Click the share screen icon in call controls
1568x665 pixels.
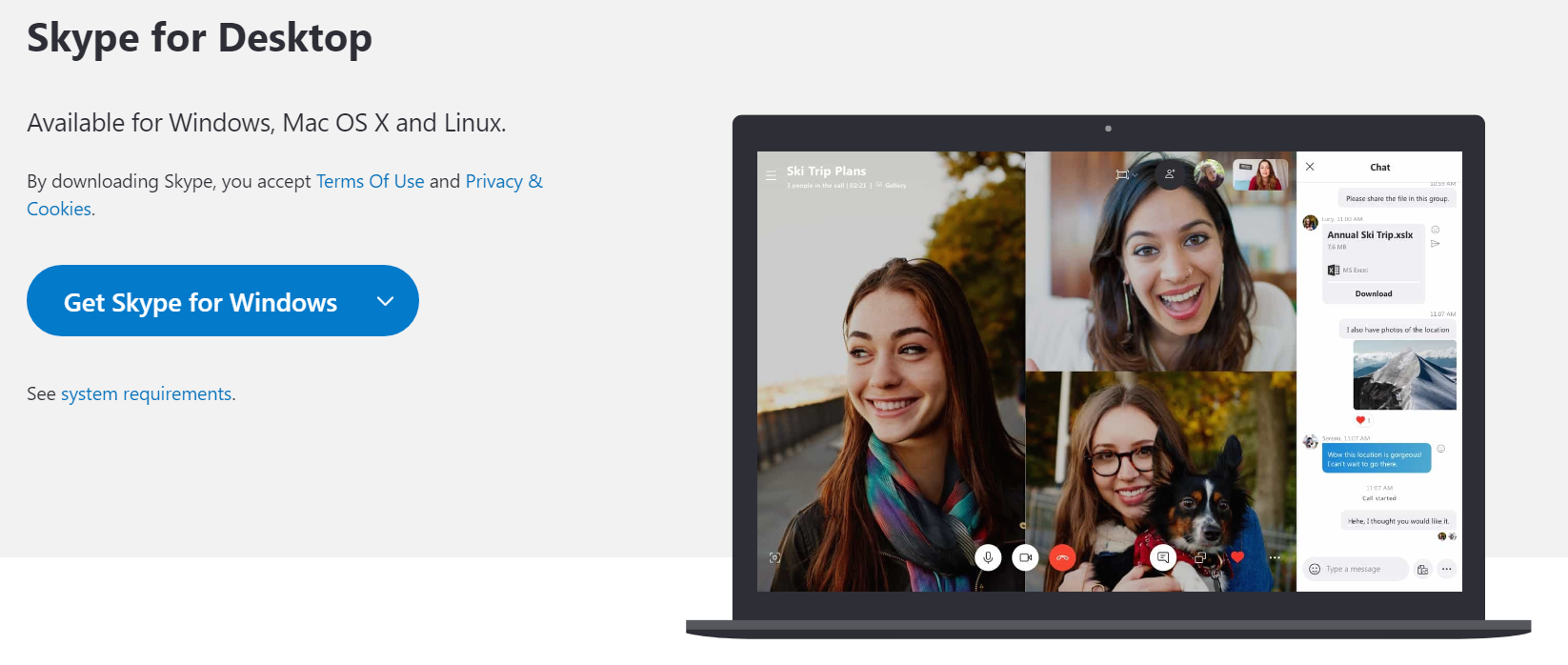coord(1200,557)
